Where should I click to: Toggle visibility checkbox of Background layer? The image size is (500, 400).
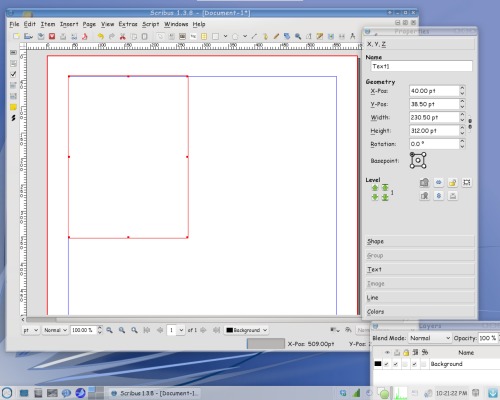pos(387,364)
